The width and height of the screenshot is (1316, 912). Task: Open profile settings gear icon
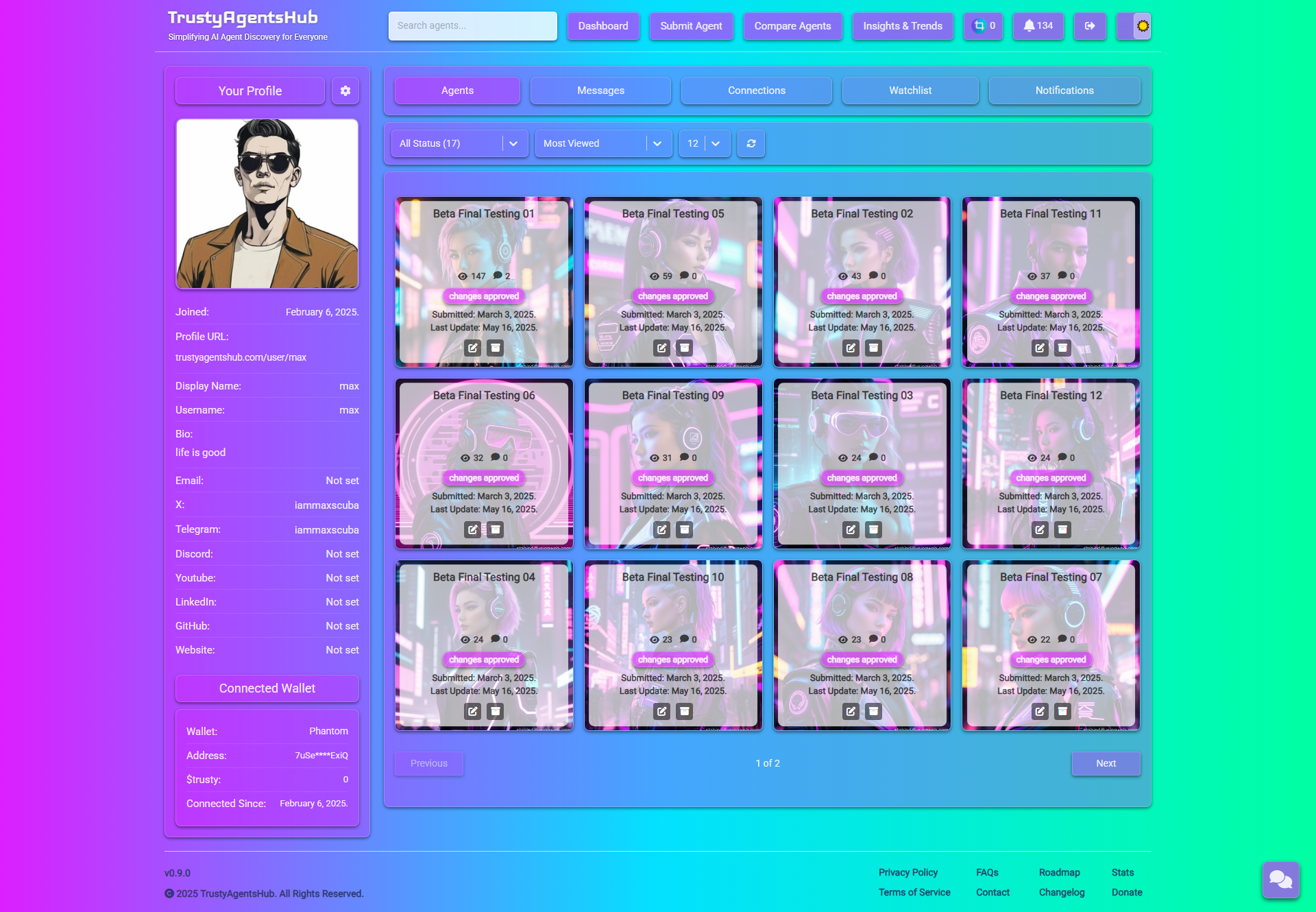tap(345, 91)
